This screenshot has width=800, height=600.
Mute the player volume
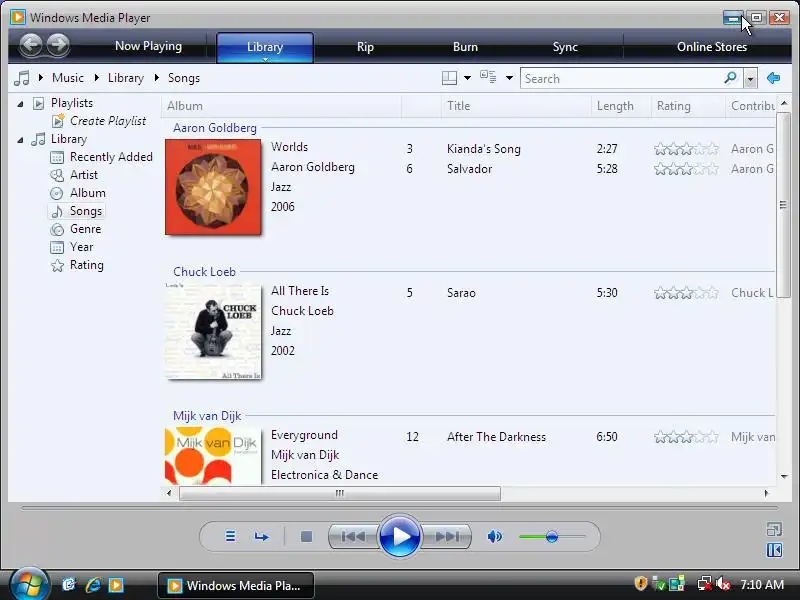(x=494, y=536)
